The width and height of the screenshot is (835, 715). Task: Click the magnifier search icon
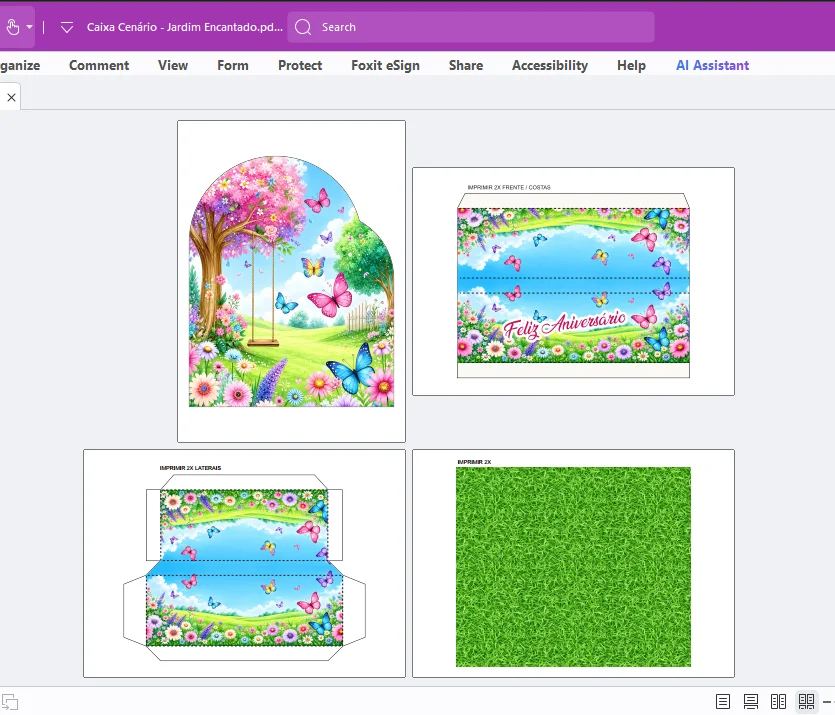(x=303, y=27)
